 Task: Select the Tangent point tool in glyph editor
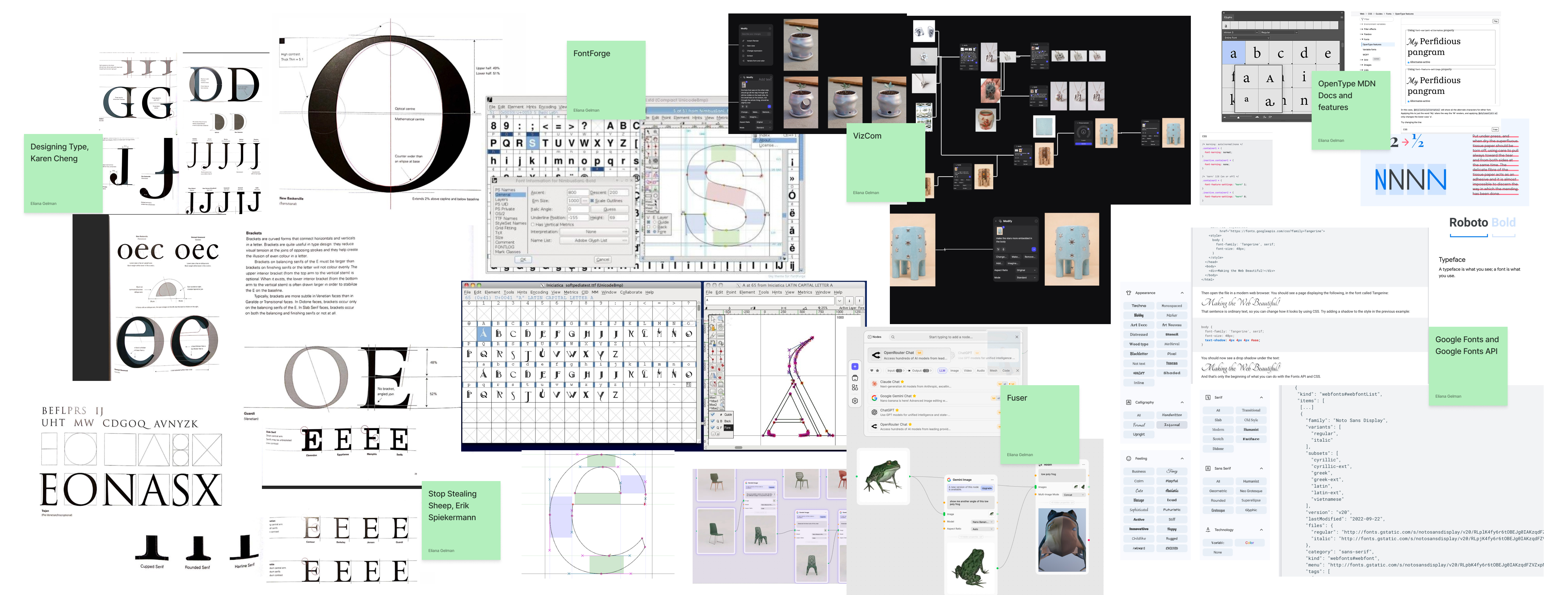(x=721, y=359)
